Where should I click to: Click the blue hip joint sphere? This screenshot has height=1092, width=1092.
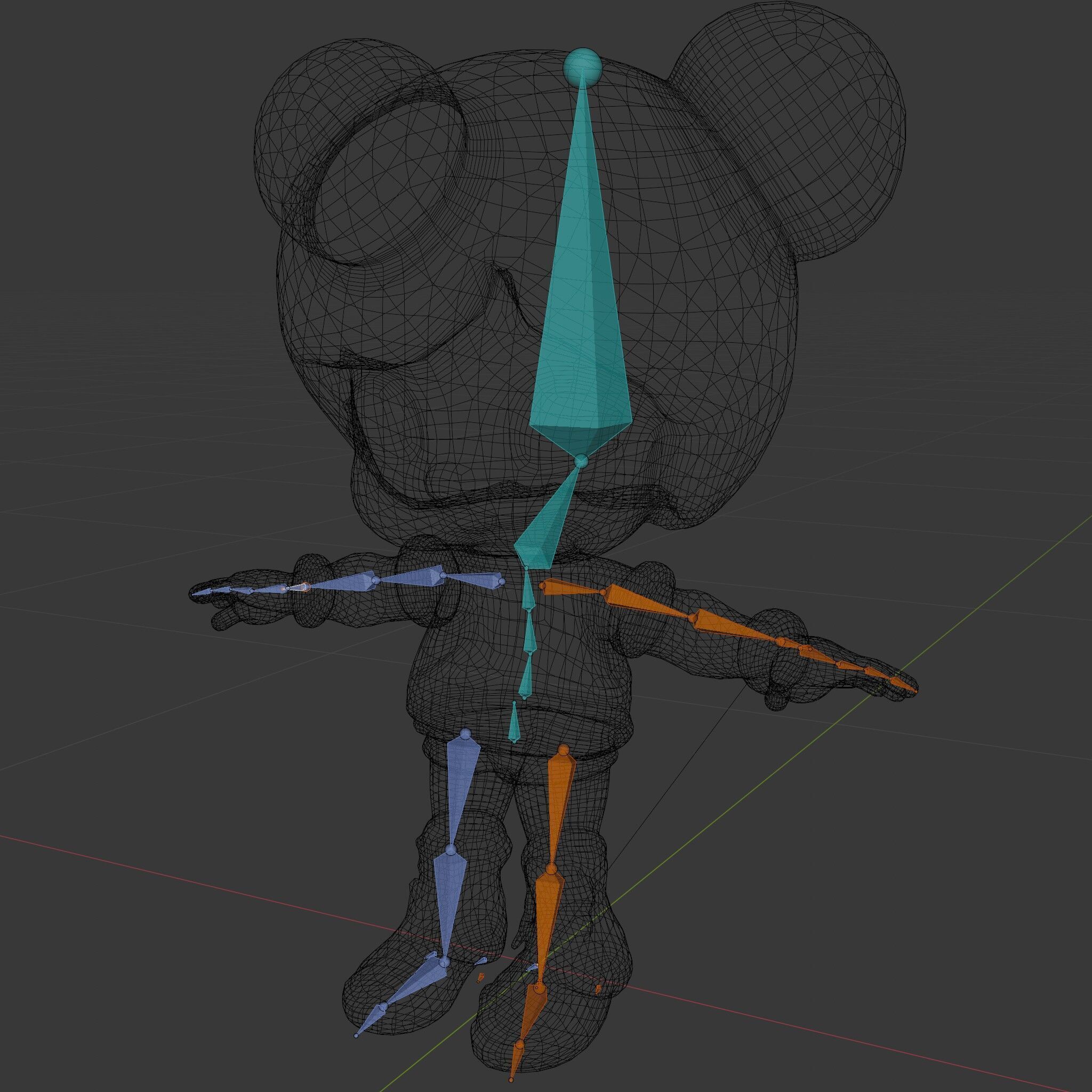point(465,734)
